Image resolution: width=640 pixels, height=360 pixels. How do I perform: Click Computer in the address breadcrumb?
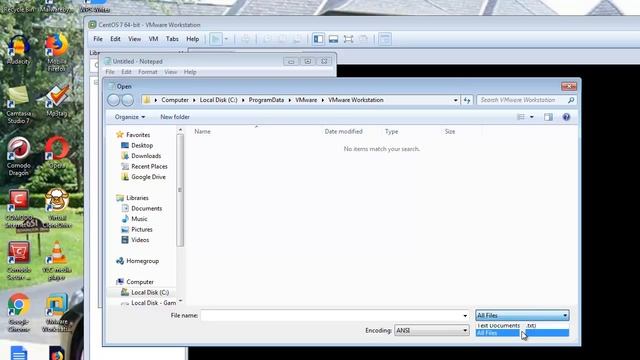coord(175,100)
